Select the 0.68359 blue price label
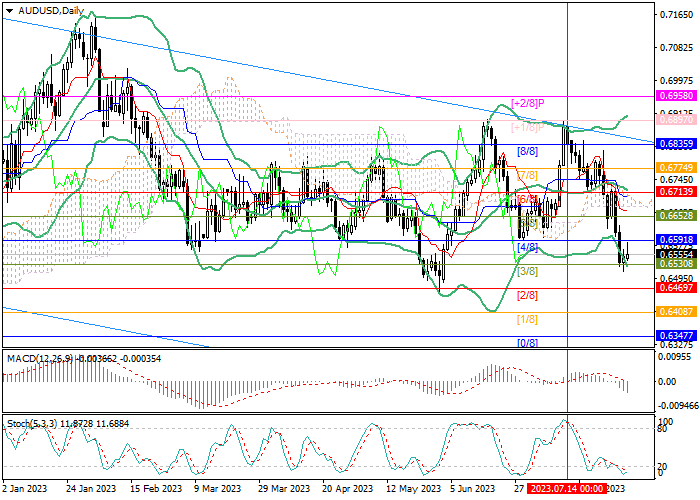This screenshot has width=700, height=500. point(676,144)
